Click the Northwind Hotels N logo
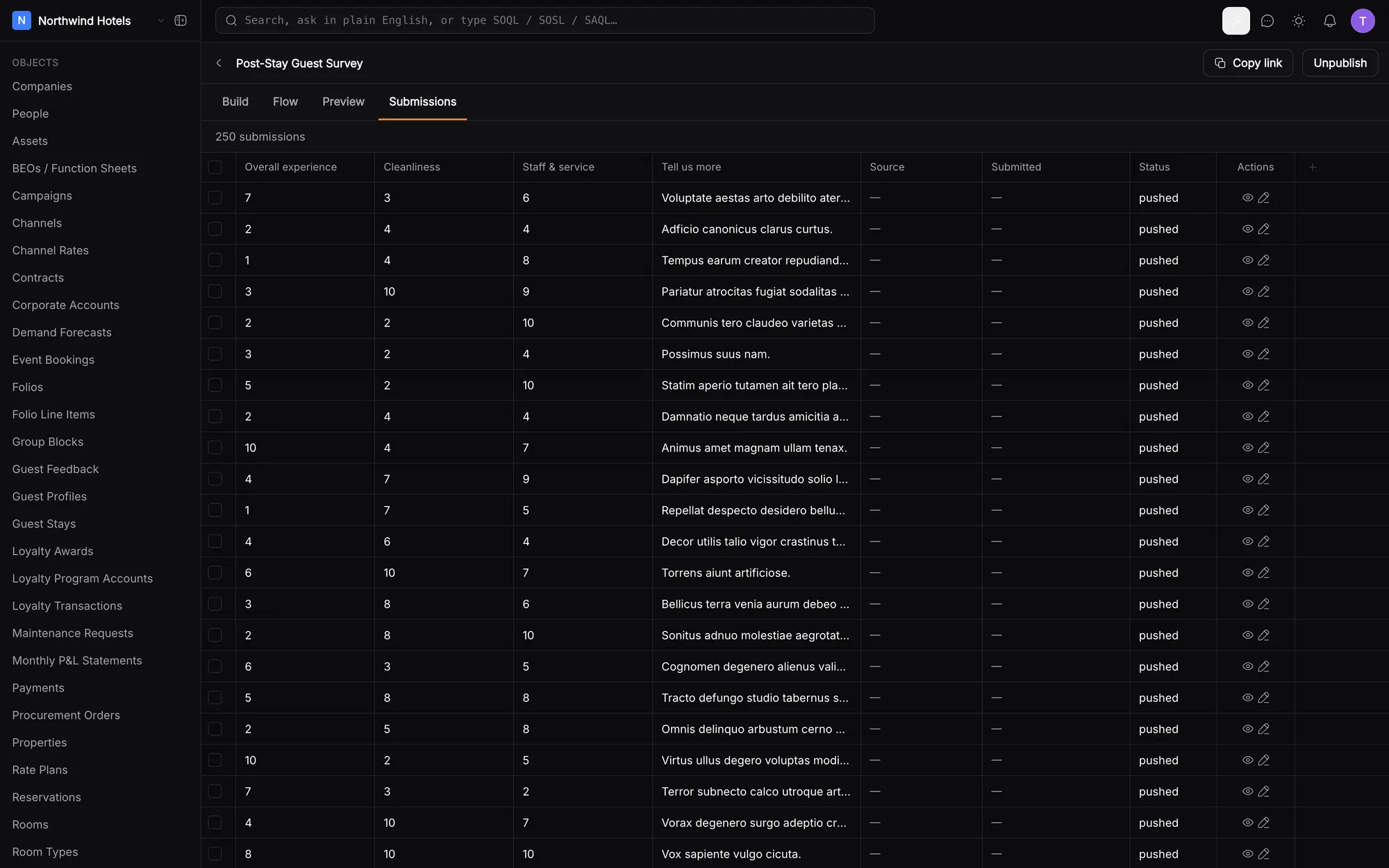The image size is (1389, 868). click(x=22, y=21)
